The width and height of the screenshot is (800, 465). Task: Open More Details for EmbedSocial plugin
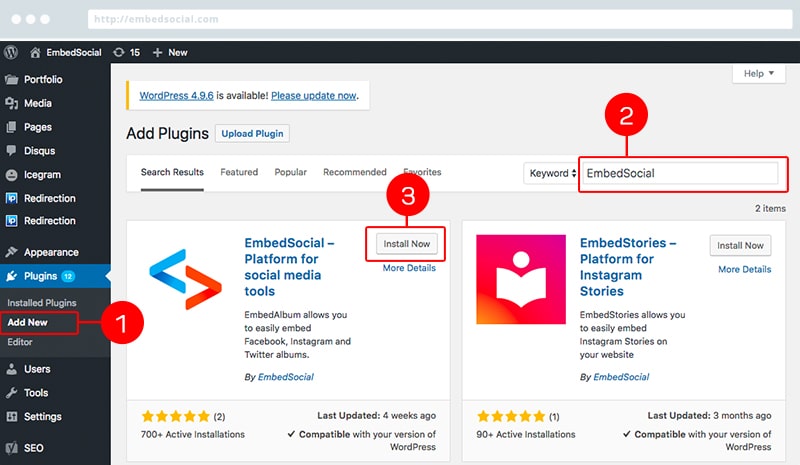(409, 268)
